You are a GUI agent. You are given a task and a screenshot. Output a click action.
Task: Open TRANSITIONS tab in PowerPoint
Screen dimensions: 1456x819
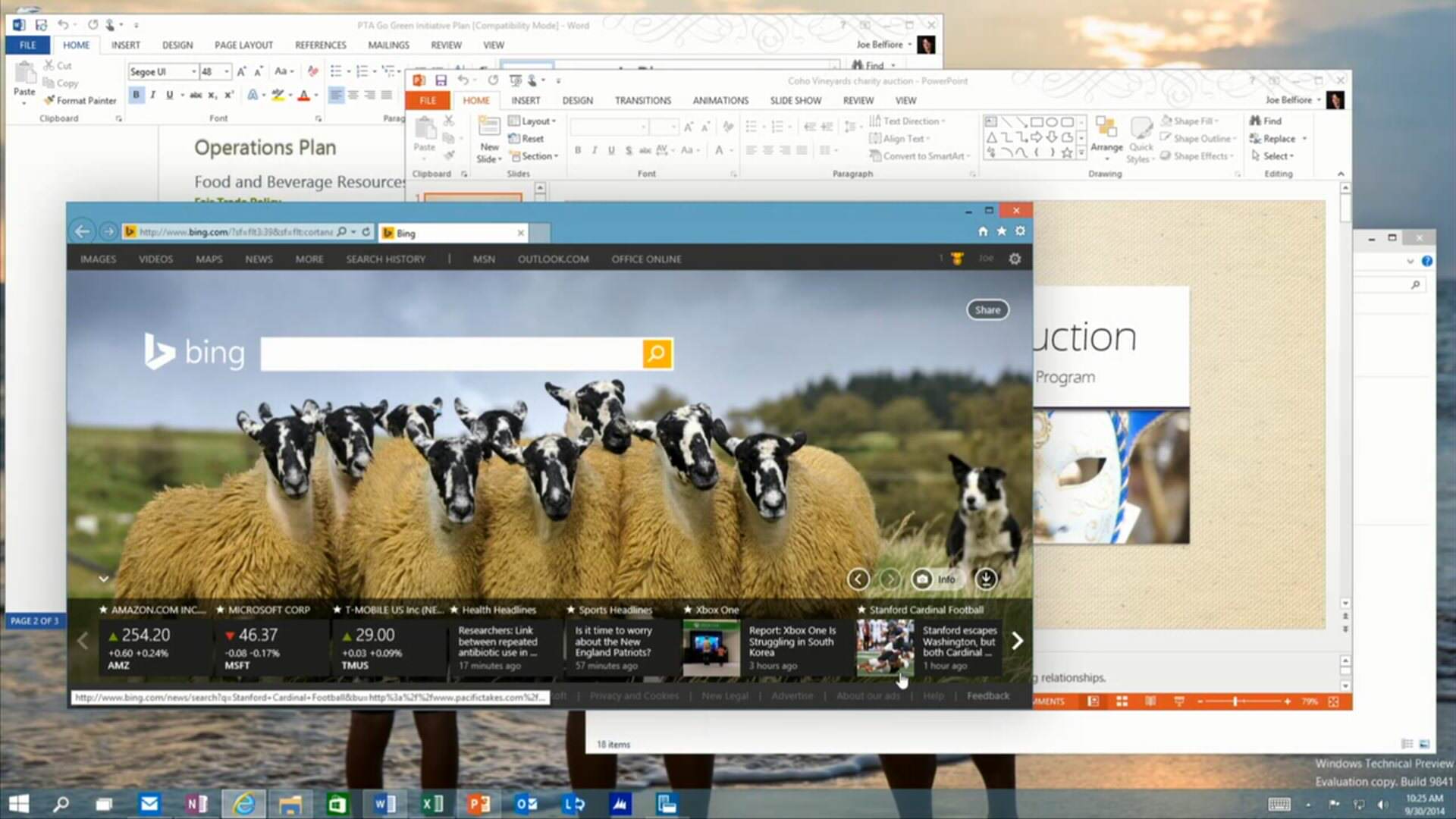[x=643, y=101]
